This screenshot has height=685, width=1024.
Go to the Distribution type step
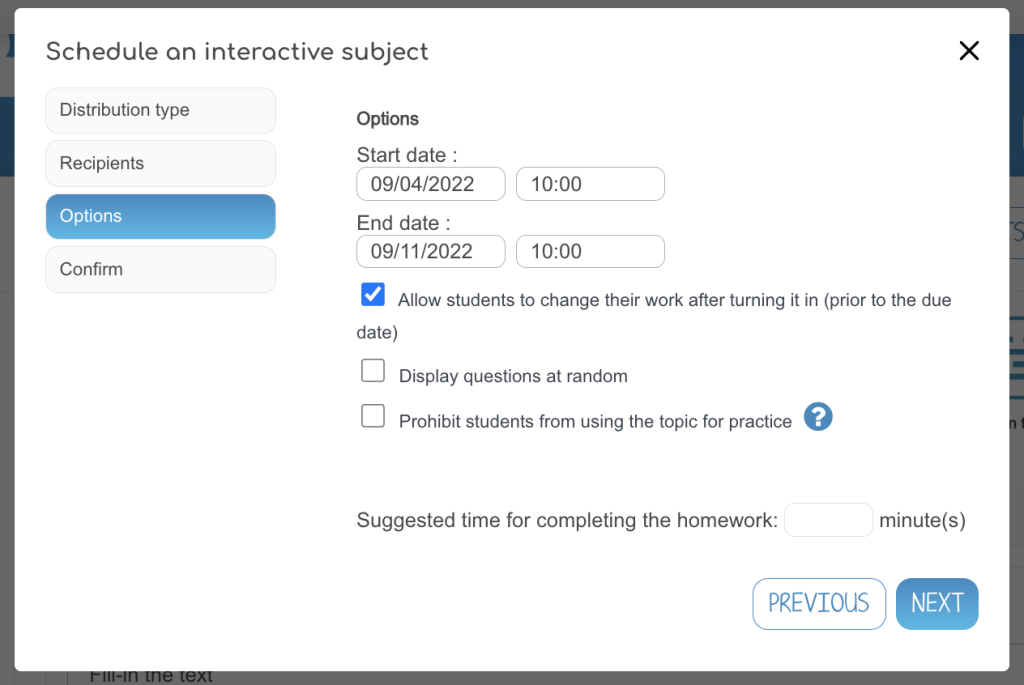pyautogui.click(x=161, y=110)
